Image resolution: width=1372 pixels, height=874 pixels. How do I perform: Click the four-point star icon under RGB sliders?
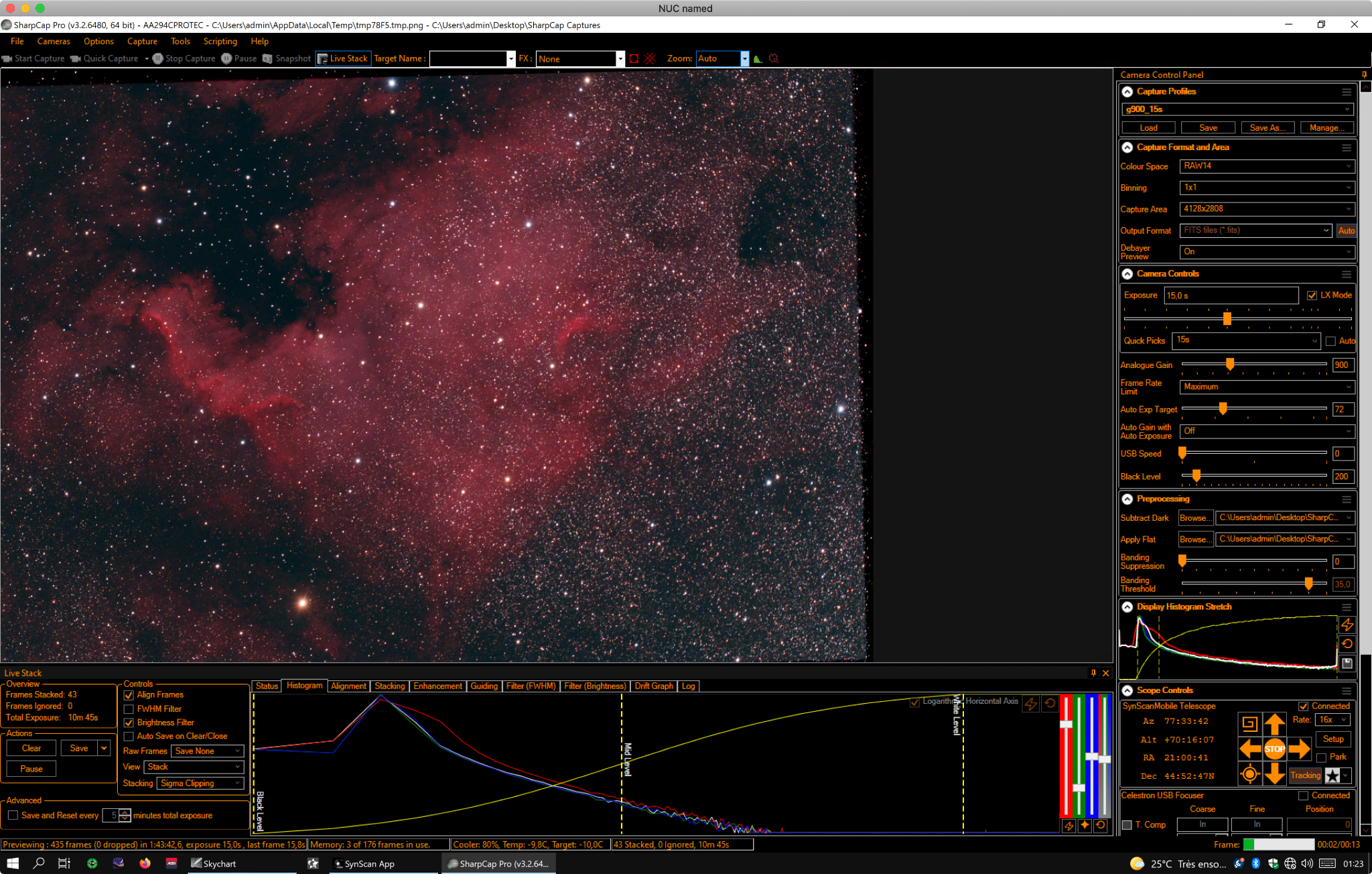pos(1085,826)
